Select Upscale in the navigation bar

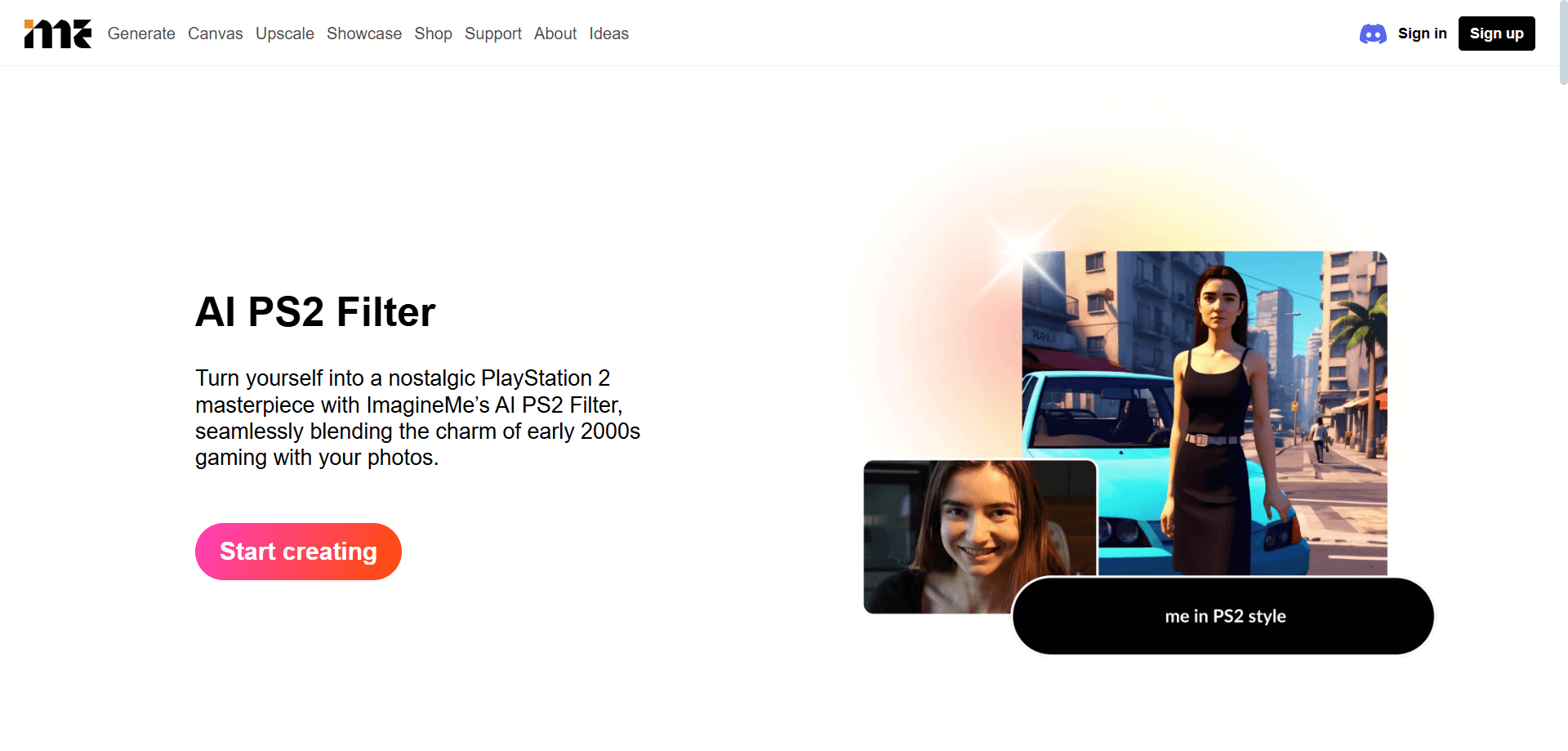pyautogui.click(x=284, y=34)
